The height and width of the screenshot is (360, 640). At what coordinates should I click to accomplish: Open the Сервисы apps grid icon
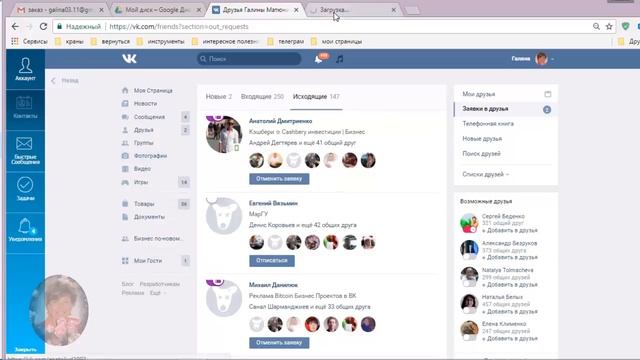[x=15, y=41]
